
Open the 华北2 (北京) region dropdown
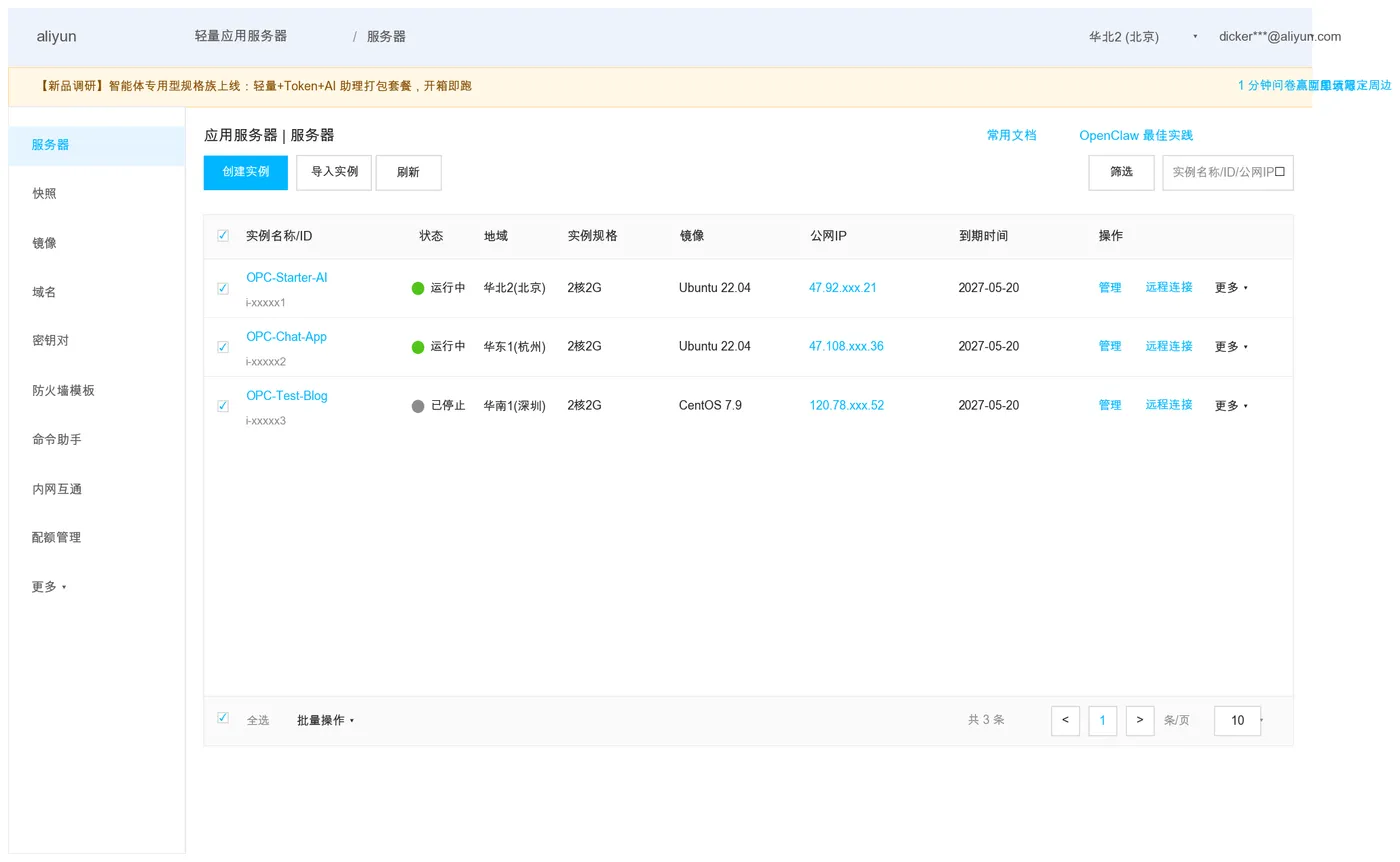[x=1143, y=37]
